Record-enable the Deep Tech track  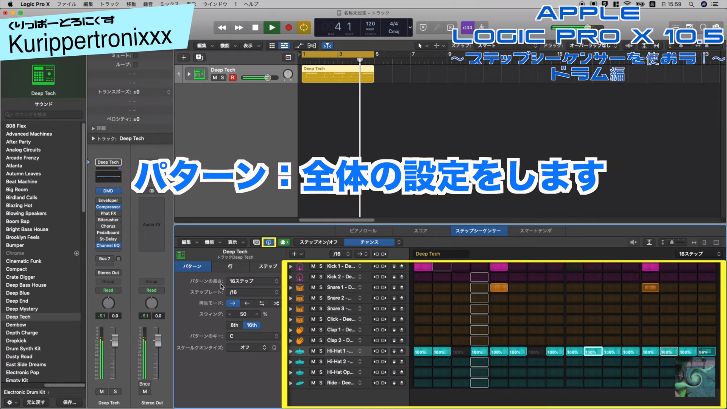[233, 77]
